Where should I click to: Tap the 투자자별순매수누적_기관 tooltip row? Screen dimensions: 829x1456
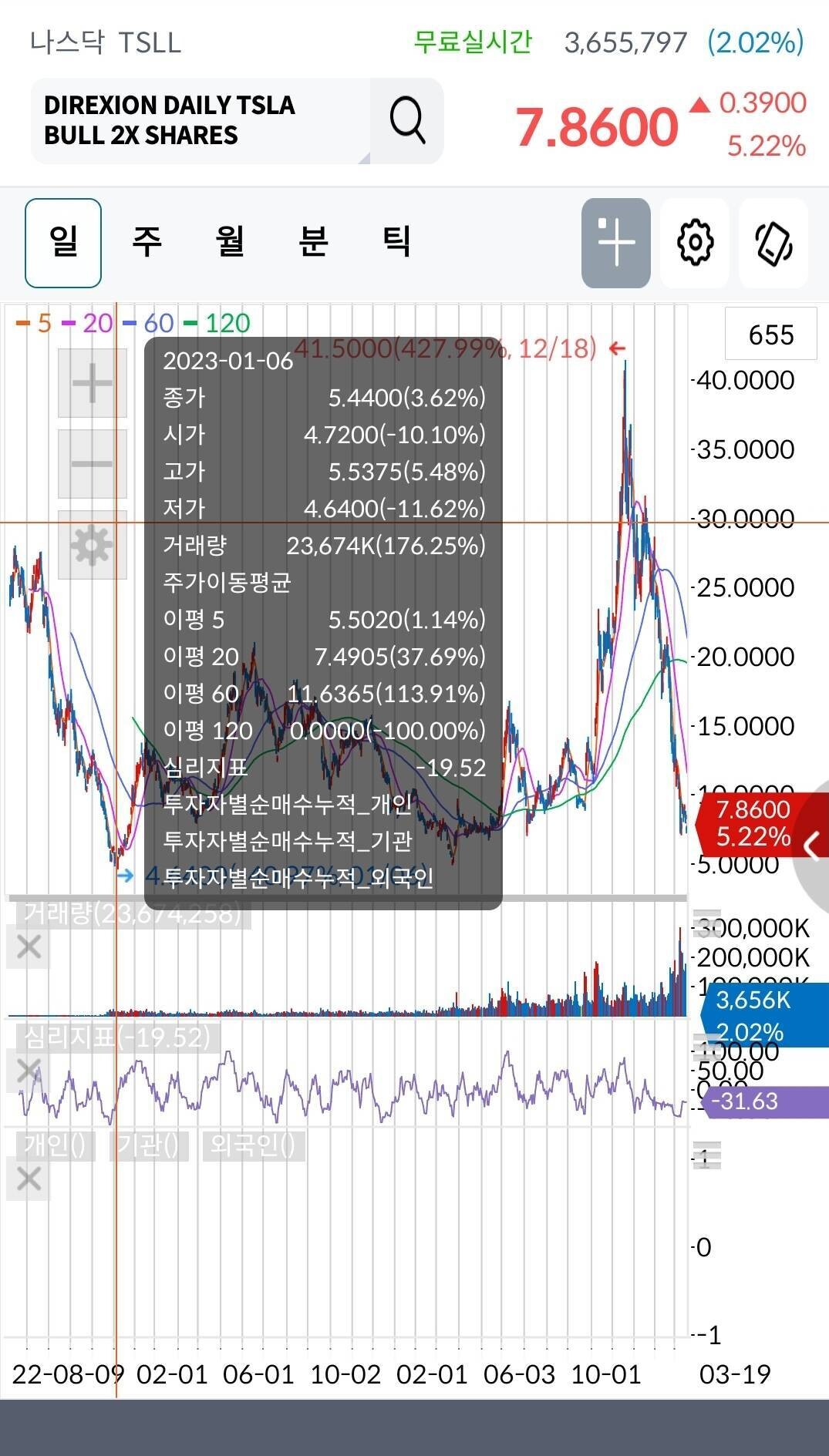click(x=288, y=841)
